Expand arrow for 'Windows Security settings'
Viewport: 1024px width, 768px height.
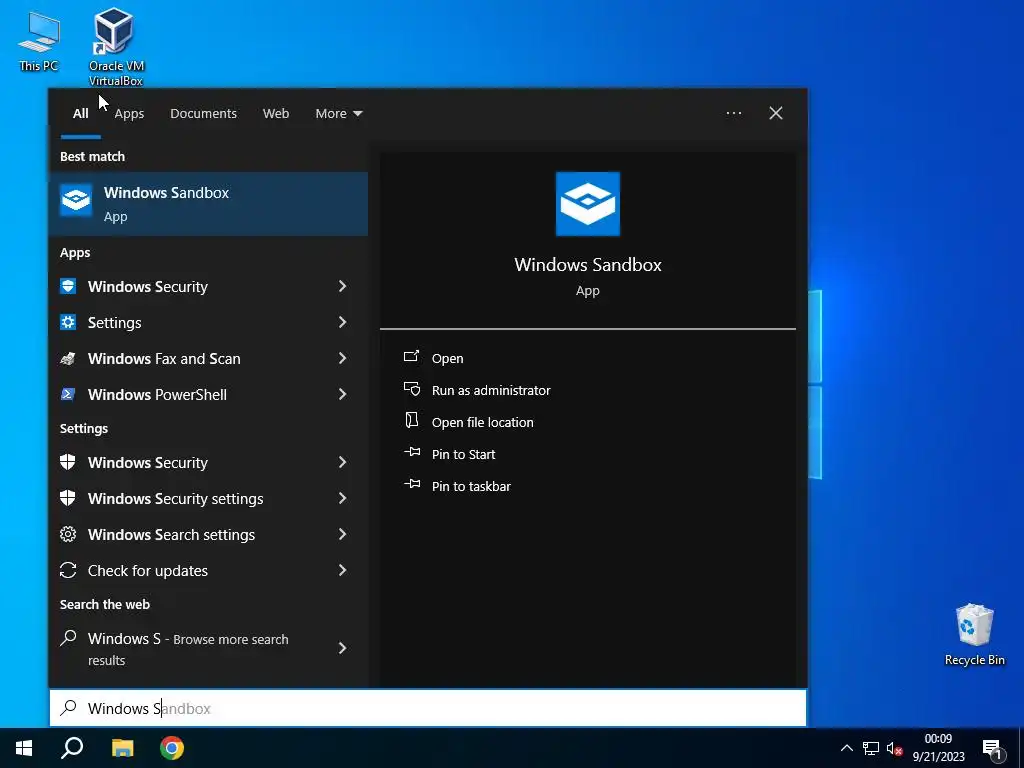(x=342, y=498)
